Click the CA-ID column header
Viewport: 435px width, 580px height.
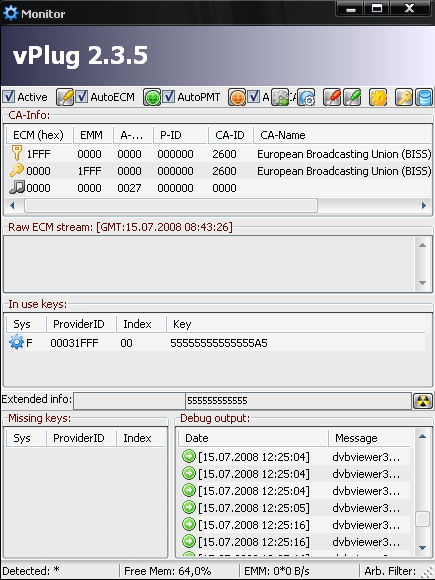[x=230, y=135]
